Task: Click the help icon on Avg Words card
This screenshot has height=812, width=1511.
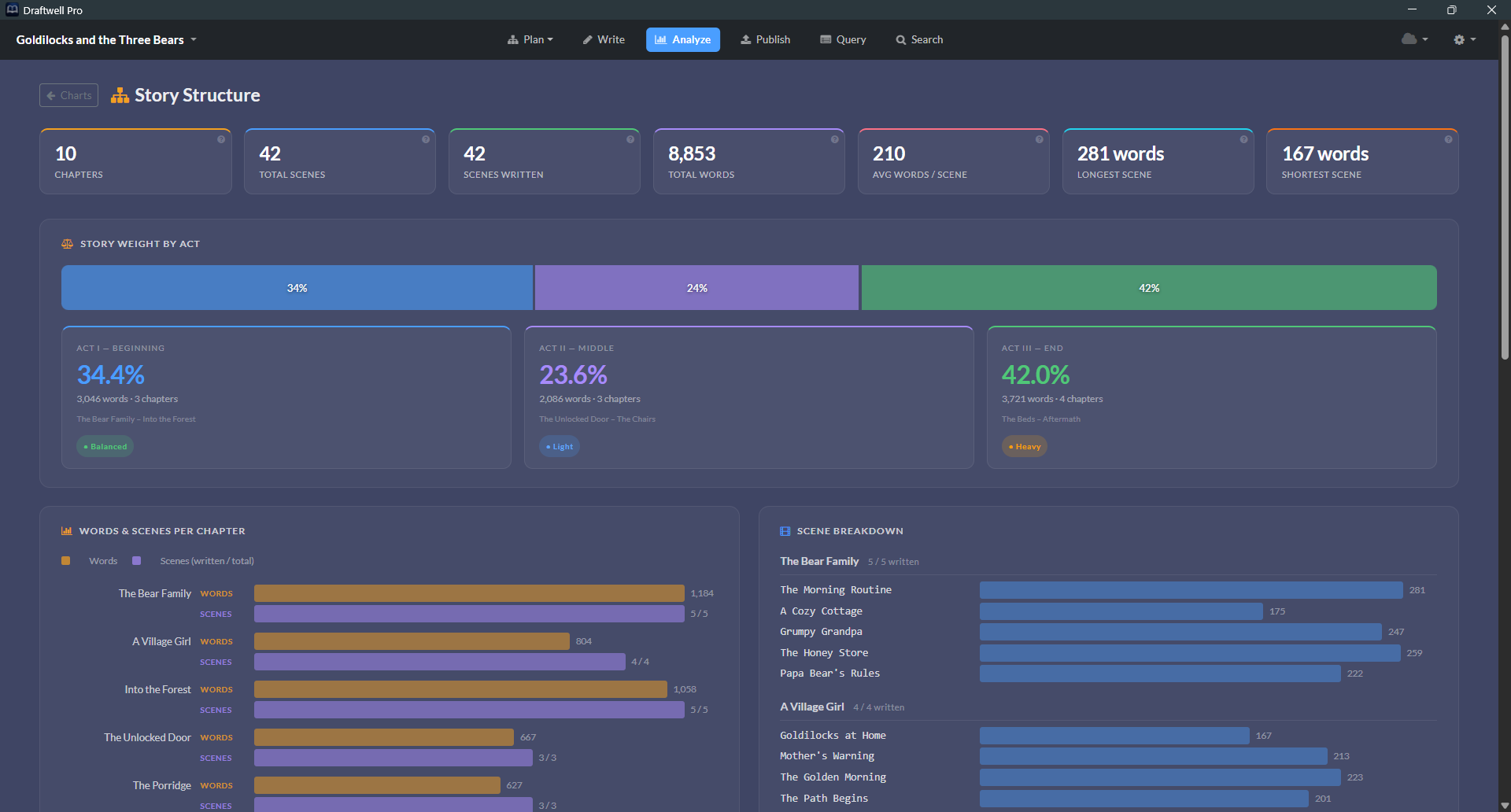Action: pyautogui.click(x=1040, y=139)
